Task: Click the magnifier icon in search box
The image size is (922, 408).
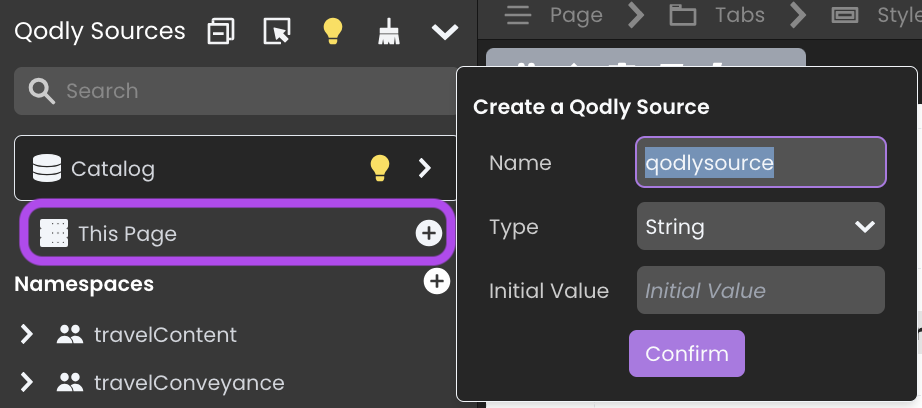Action: tap(42, 91)
